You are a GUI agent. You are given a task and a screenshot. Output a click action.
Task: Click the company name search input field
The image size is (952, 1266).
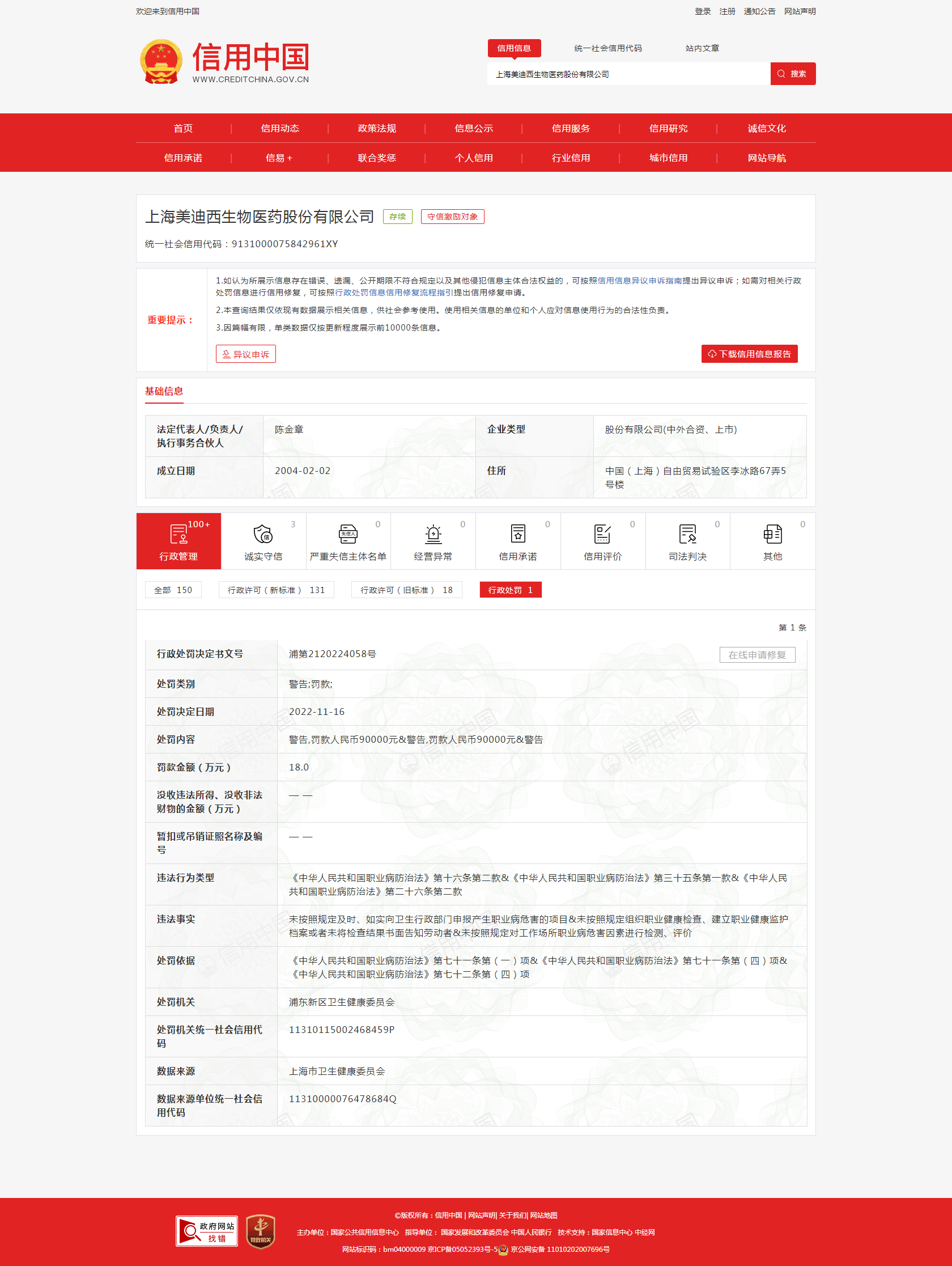pos(628,74)
